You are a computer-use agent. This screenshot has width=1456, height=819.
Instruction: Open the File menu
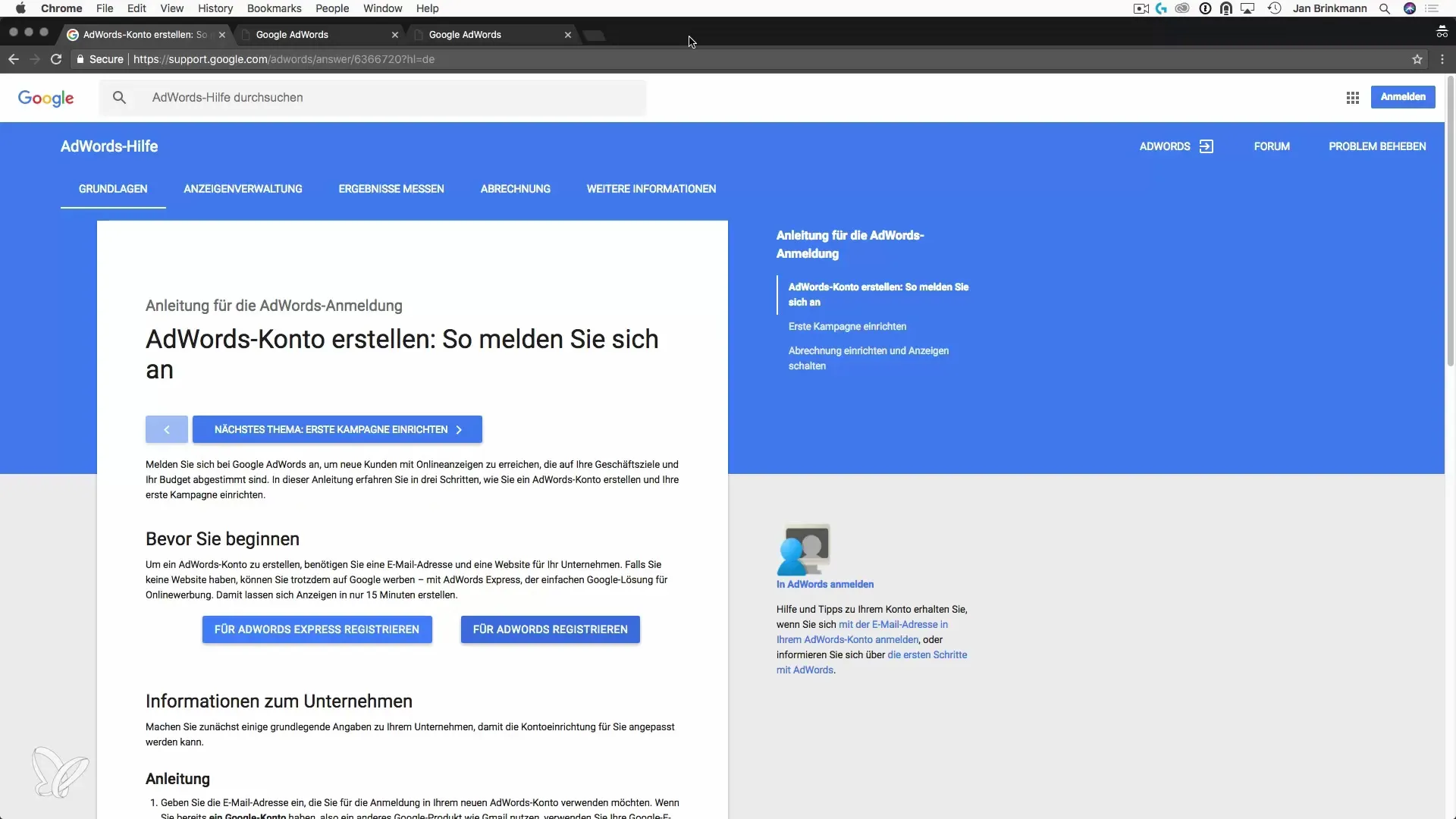click(105, 8)
